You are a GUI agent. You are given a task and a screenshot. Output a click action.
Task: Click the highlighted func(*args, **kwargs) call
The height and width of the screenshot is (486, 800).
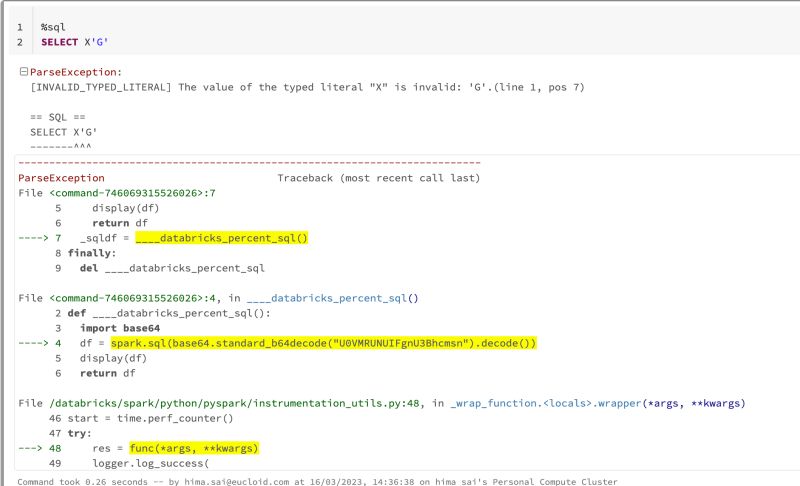[194, 448]
